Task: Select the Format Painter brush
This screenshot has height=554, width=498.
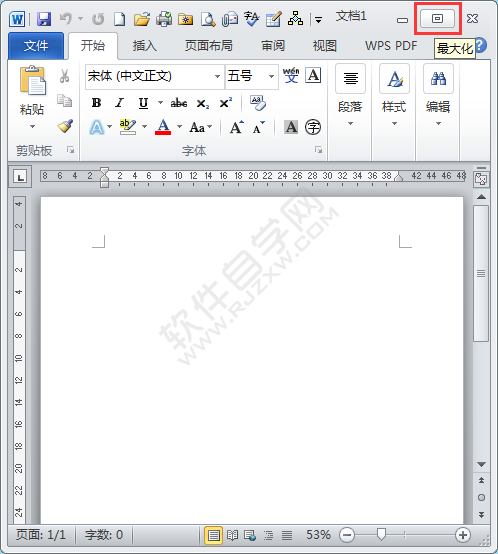Action: tap(65, 126)
